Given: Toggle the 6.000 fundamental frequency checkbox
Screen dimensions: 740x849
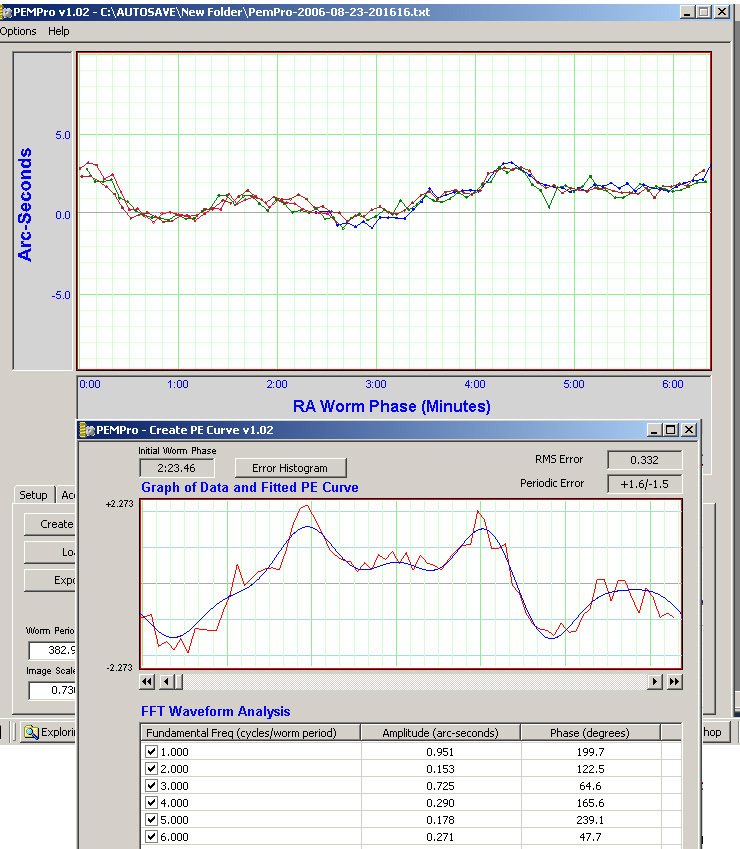Looking at the screenshot, I should (x=152, y=837).
